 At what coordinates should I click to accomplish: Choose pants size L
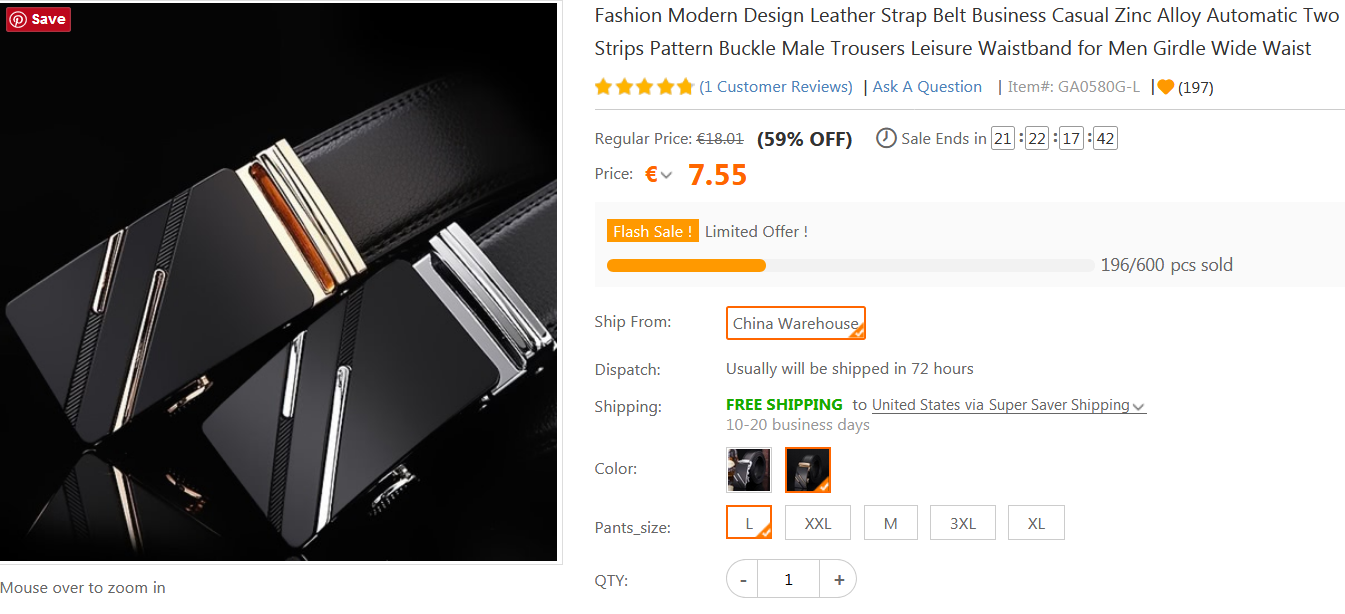click(748, 523)
